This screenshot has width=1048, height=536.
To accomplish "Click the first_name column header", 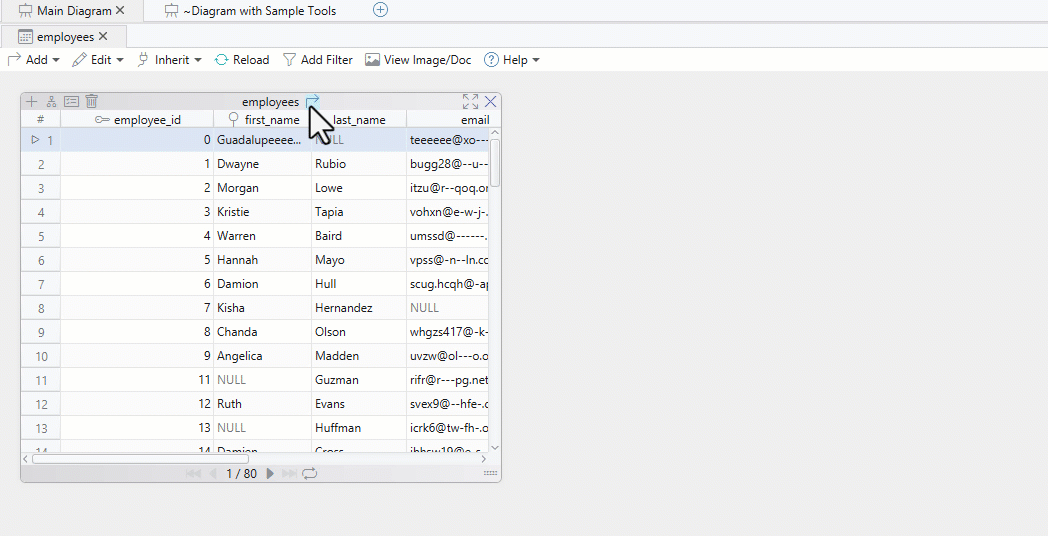I will pos(263,120).
